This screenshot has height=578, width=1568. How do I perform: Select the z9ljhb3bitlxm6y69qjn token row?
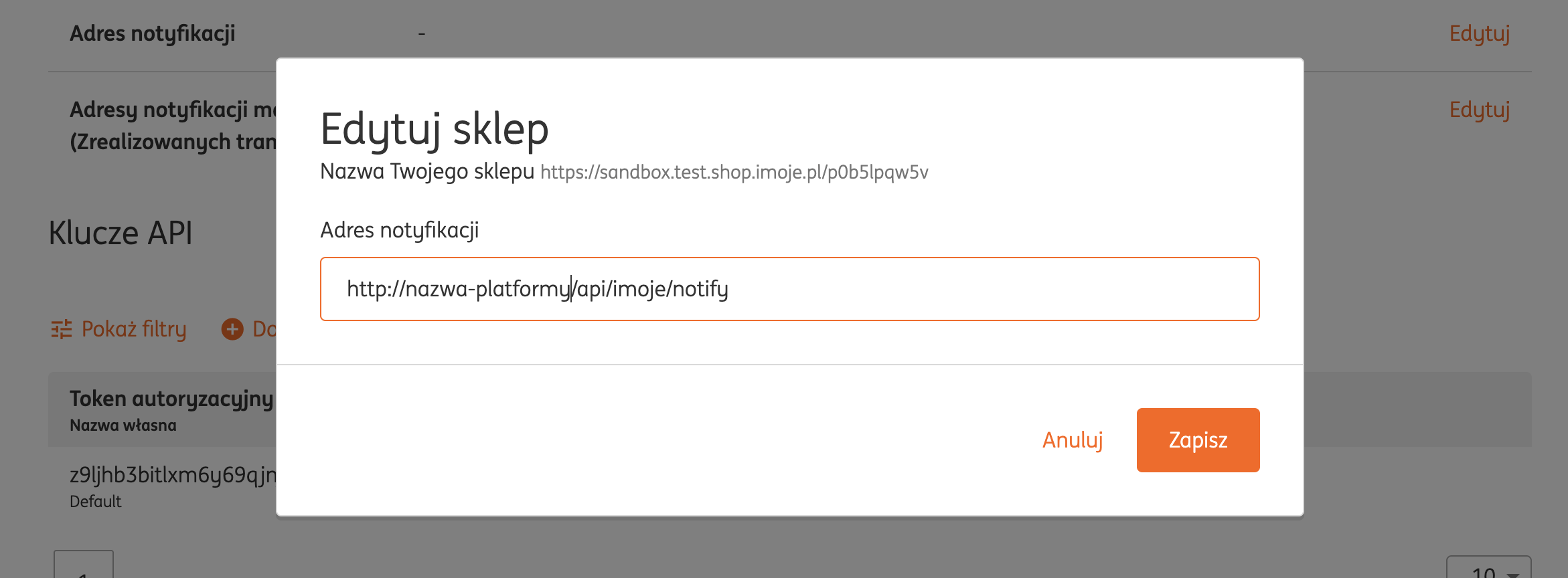coord(173,475)
